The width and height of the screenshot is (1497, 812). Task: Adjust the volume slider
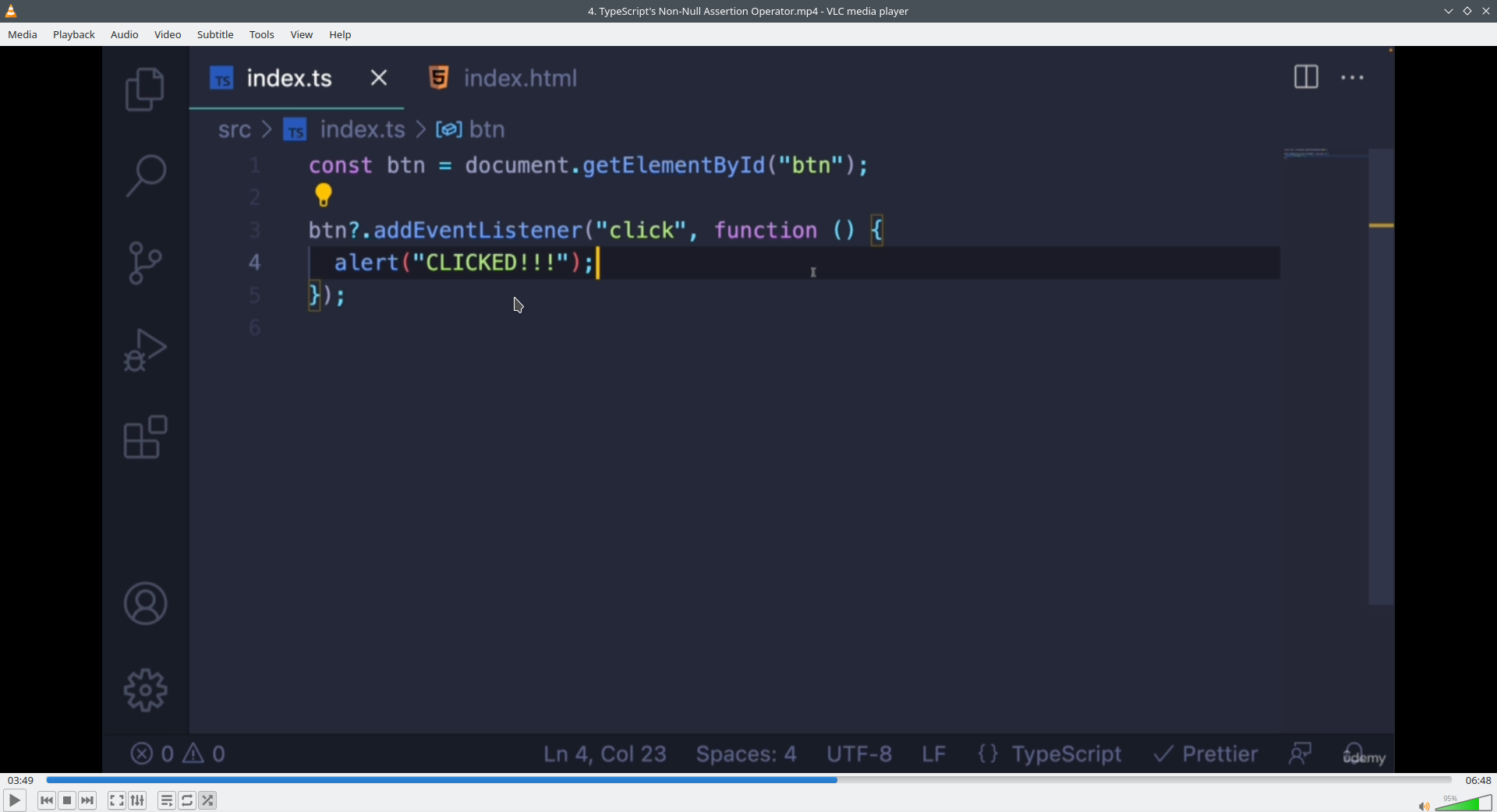(1463, 803)
